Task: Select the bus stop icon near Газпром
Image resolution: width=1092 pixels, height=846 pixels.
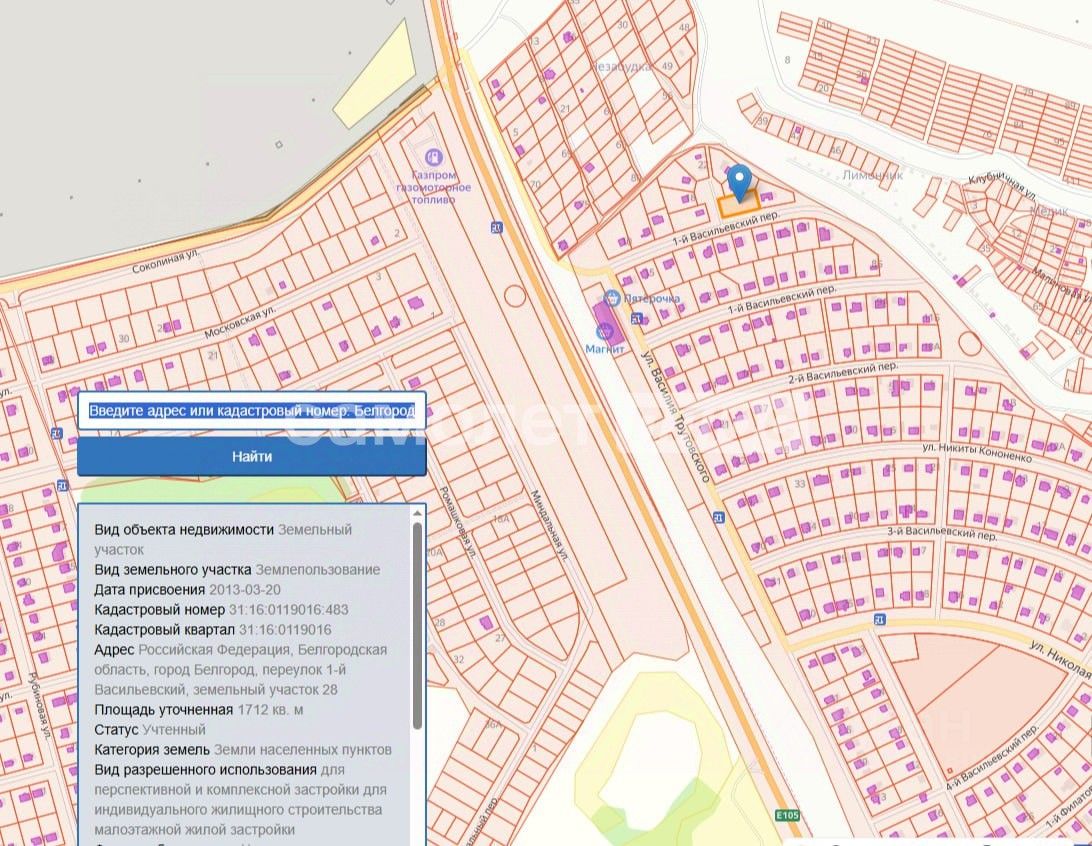Action: coord(497,227)
